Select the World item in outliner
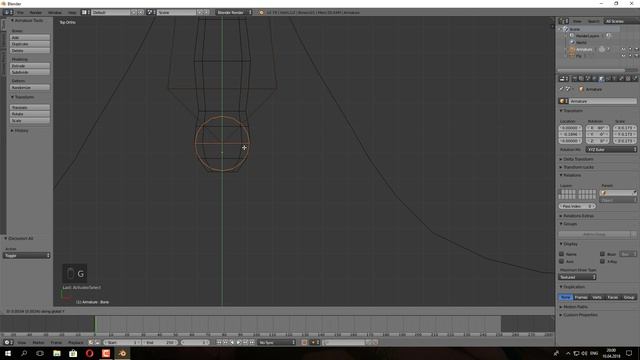 point(581,42)
